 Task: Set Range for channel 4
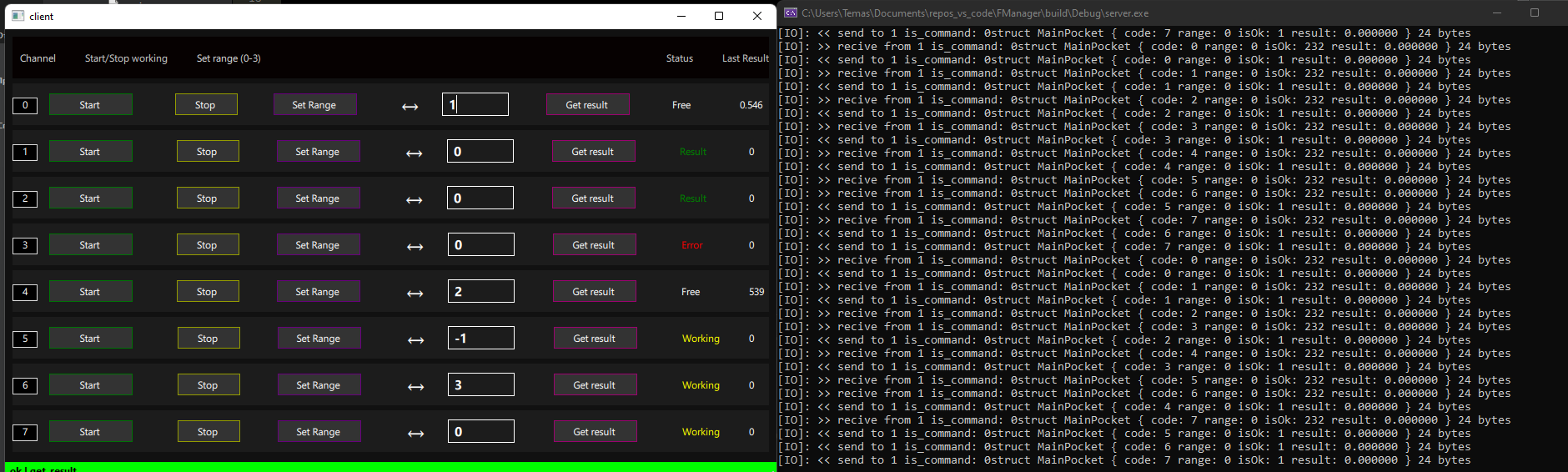[318, 291]
